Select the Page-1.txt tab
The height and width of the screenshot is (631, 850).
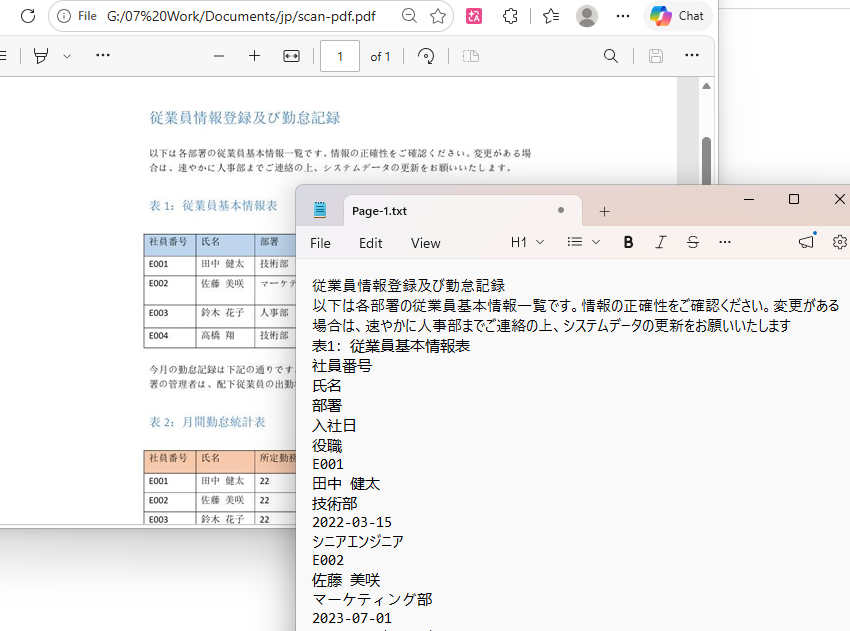point(462,211)
